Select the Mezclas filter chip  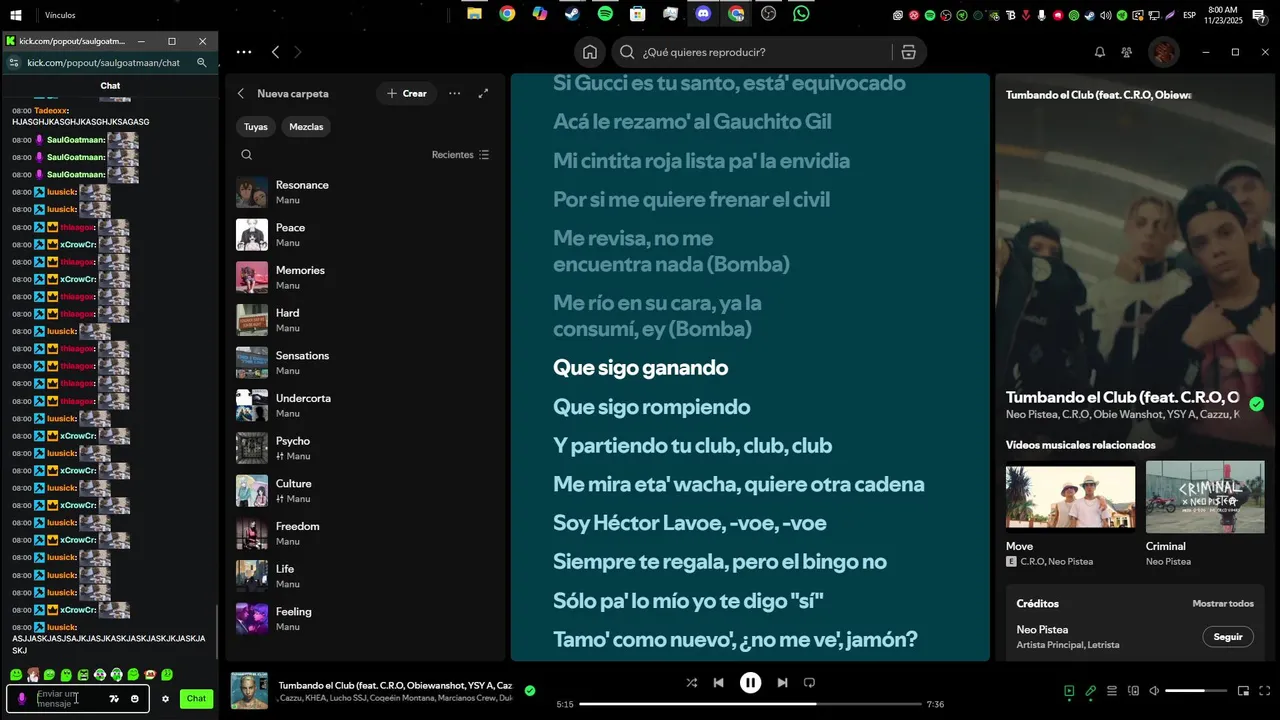(306, 127)
